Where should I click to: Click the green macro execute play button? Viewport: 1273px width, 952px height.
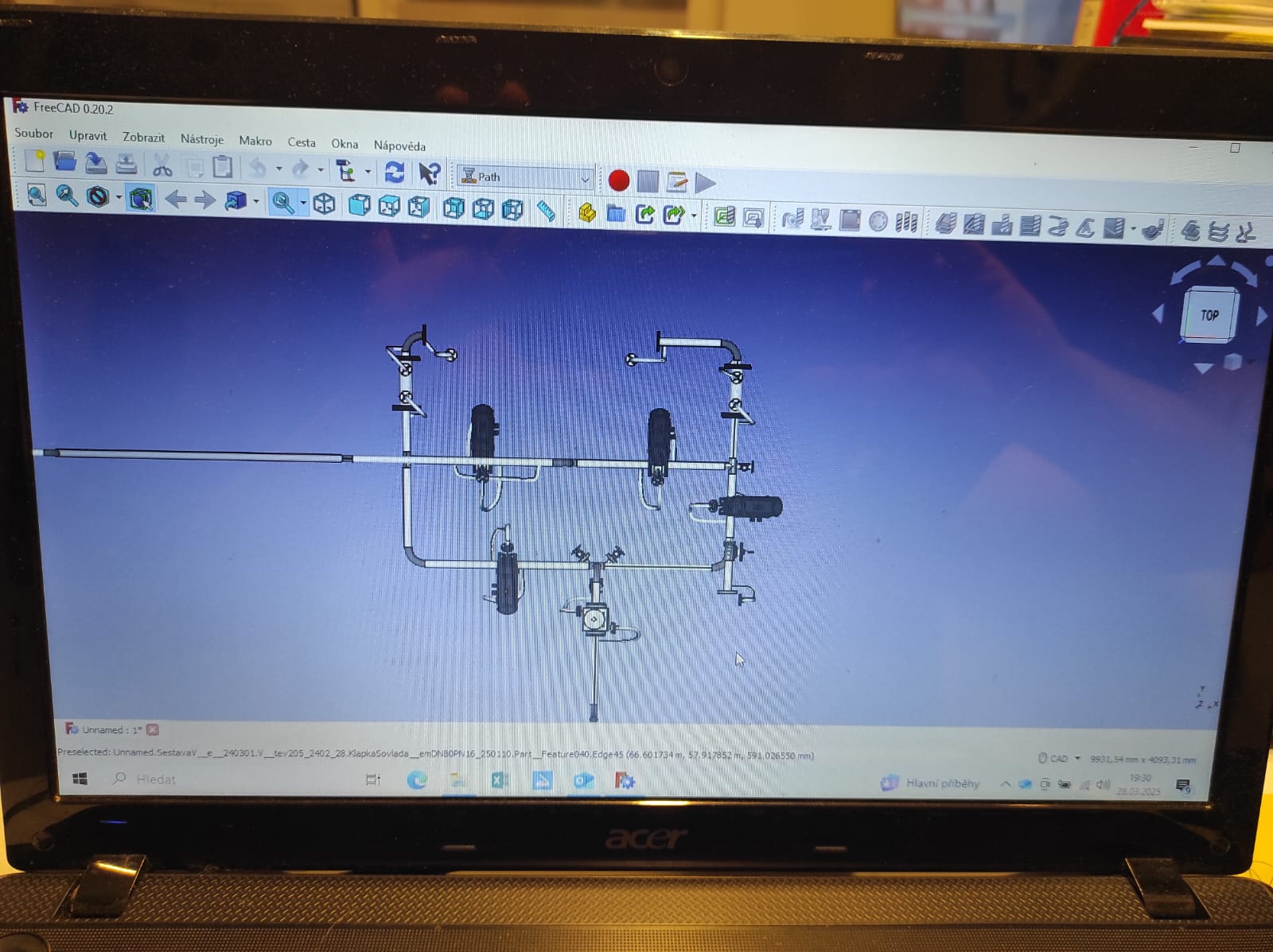point(705,183)
